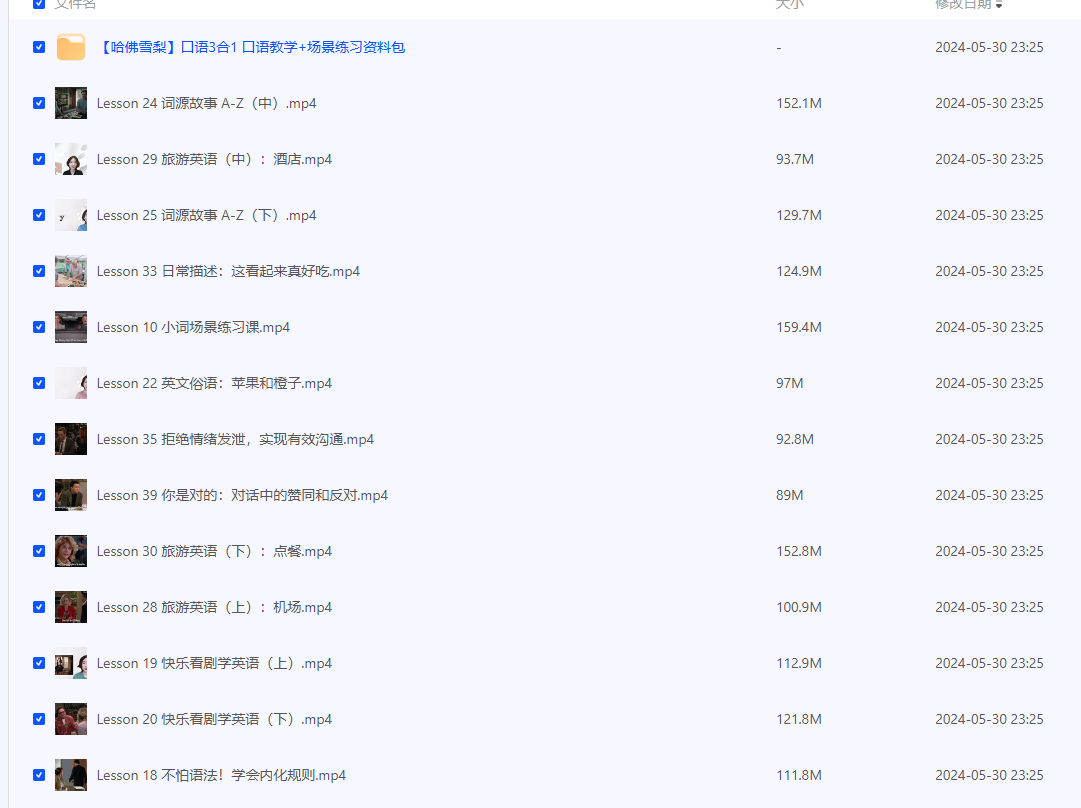Screen dimensions: 1081x808
Task: Click the 文件名 column header
Action: (x=76, y=4)
